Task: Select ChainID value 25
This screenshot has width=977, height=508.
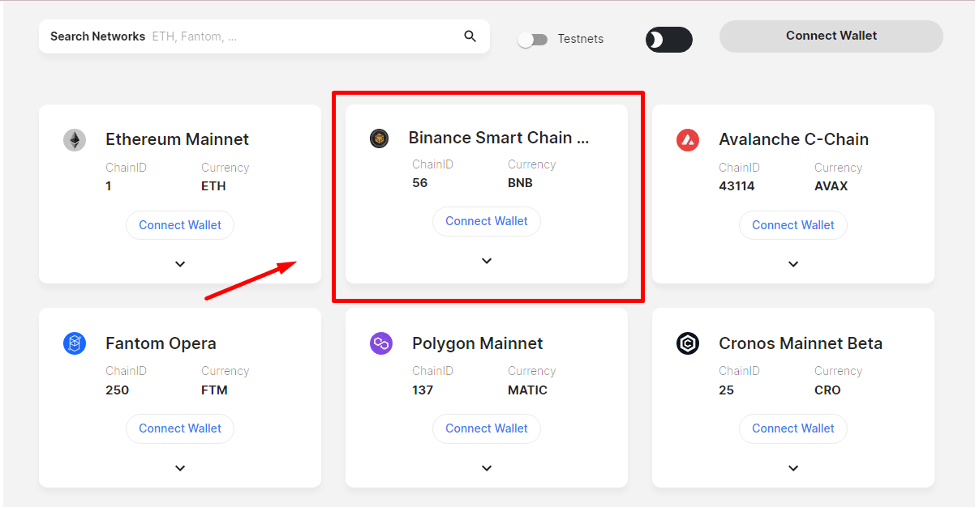Action: tap(727, 390)
